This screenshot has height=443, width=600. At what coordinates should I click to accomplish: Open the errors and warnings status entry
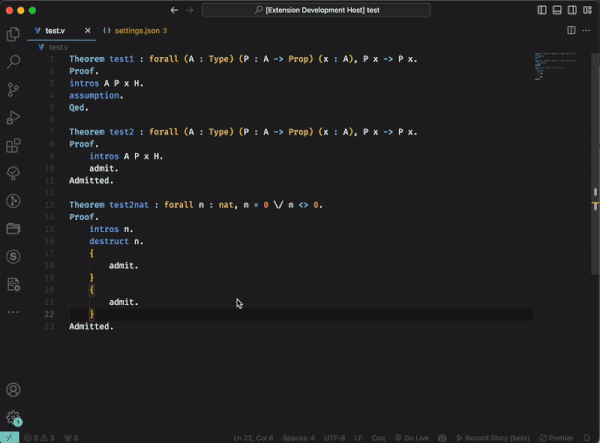39,438
